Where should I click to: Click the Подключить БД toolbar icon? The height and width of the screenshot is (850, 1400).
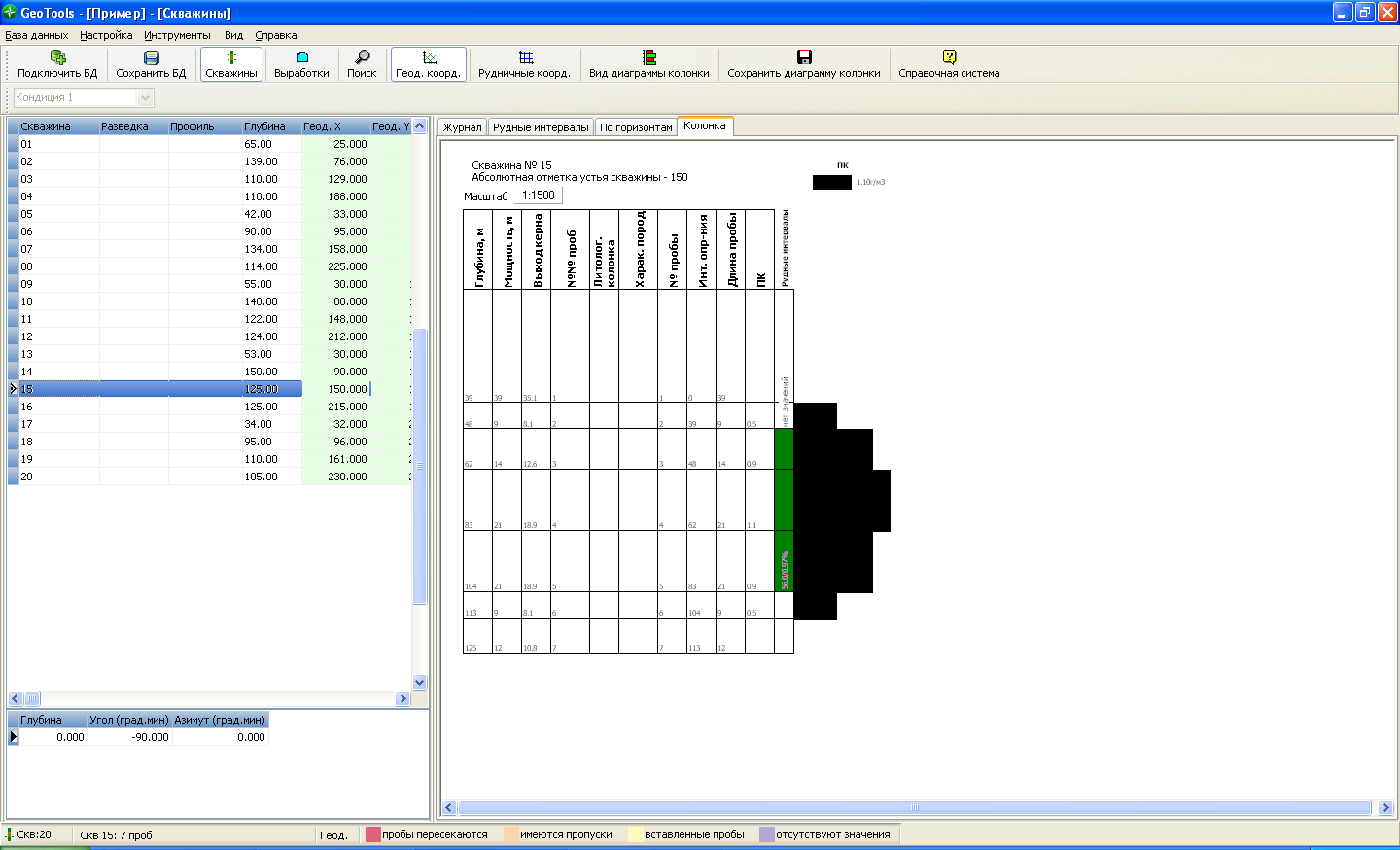(x=57, y=57)
